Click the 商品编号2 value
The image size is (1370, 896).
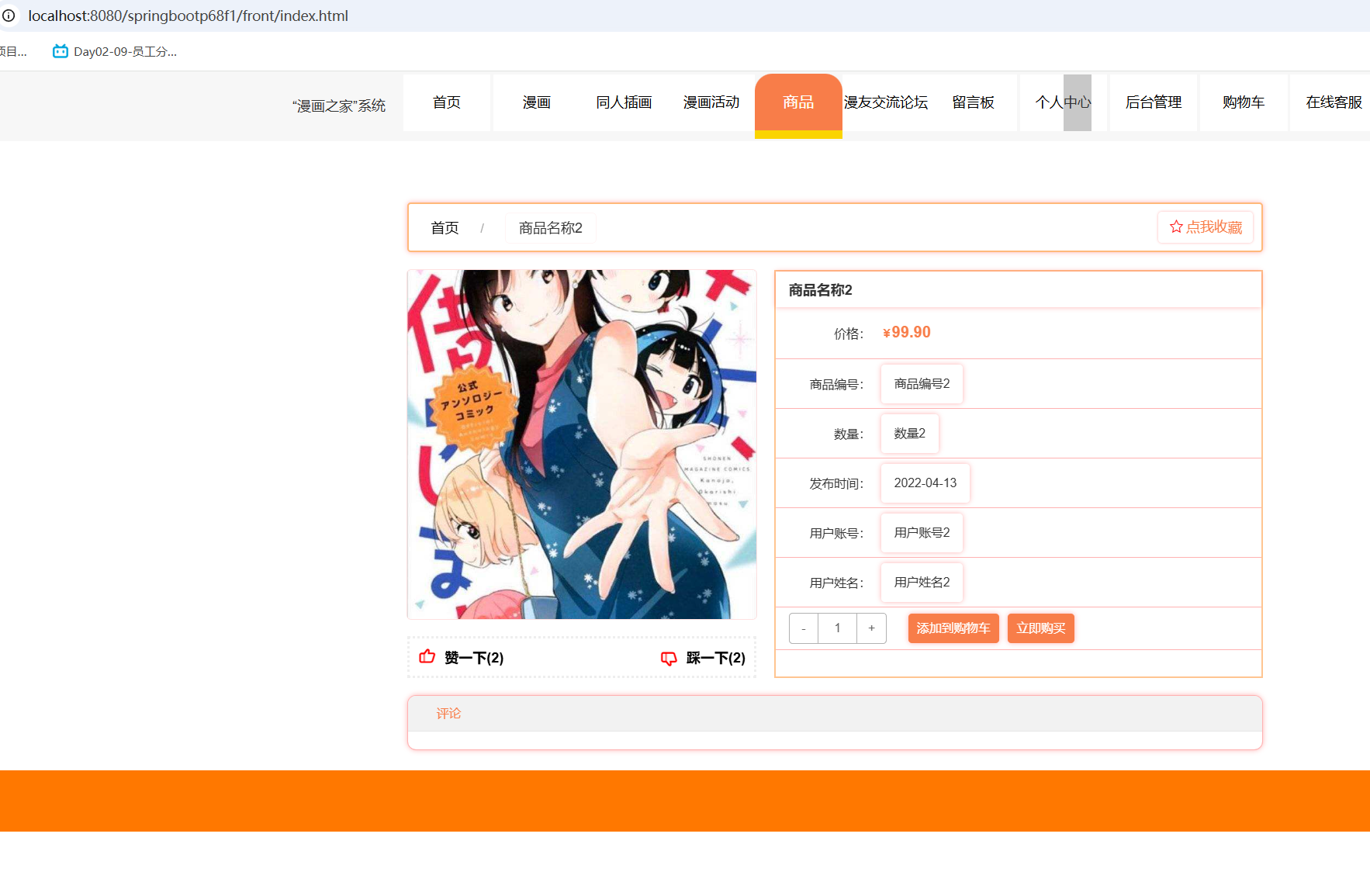coord(922,384)
